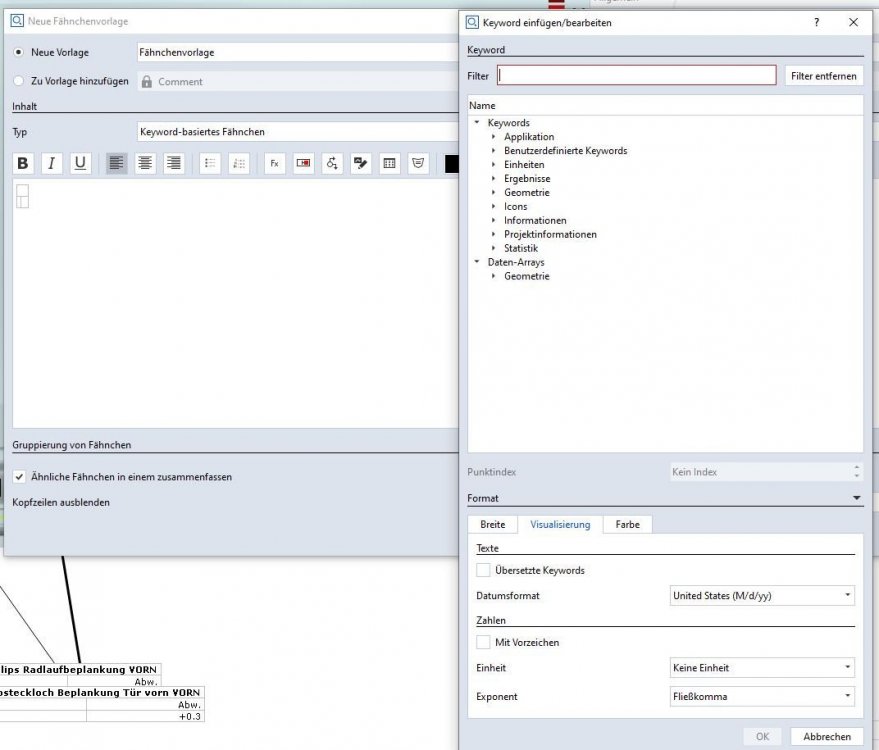Open the Datumsformat dropdown
879x750 pixels.
click(762, 596)
